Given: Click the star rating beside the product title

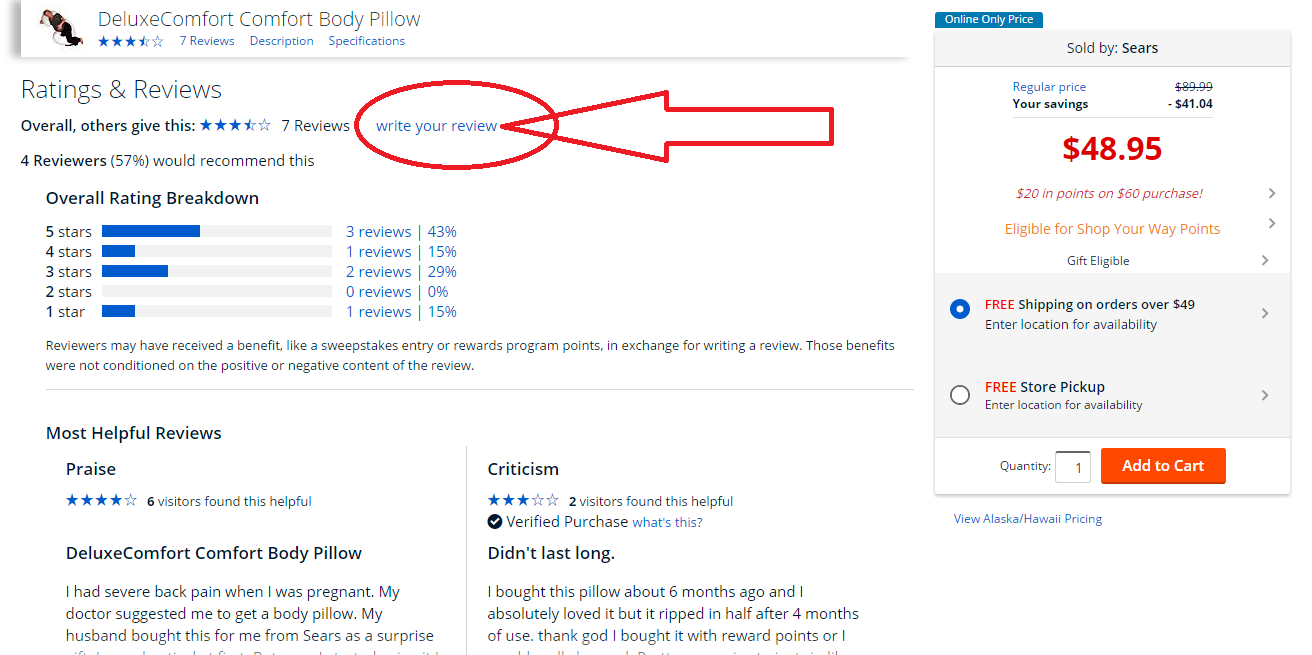Looking at the screenshot, I should [130, 41].
